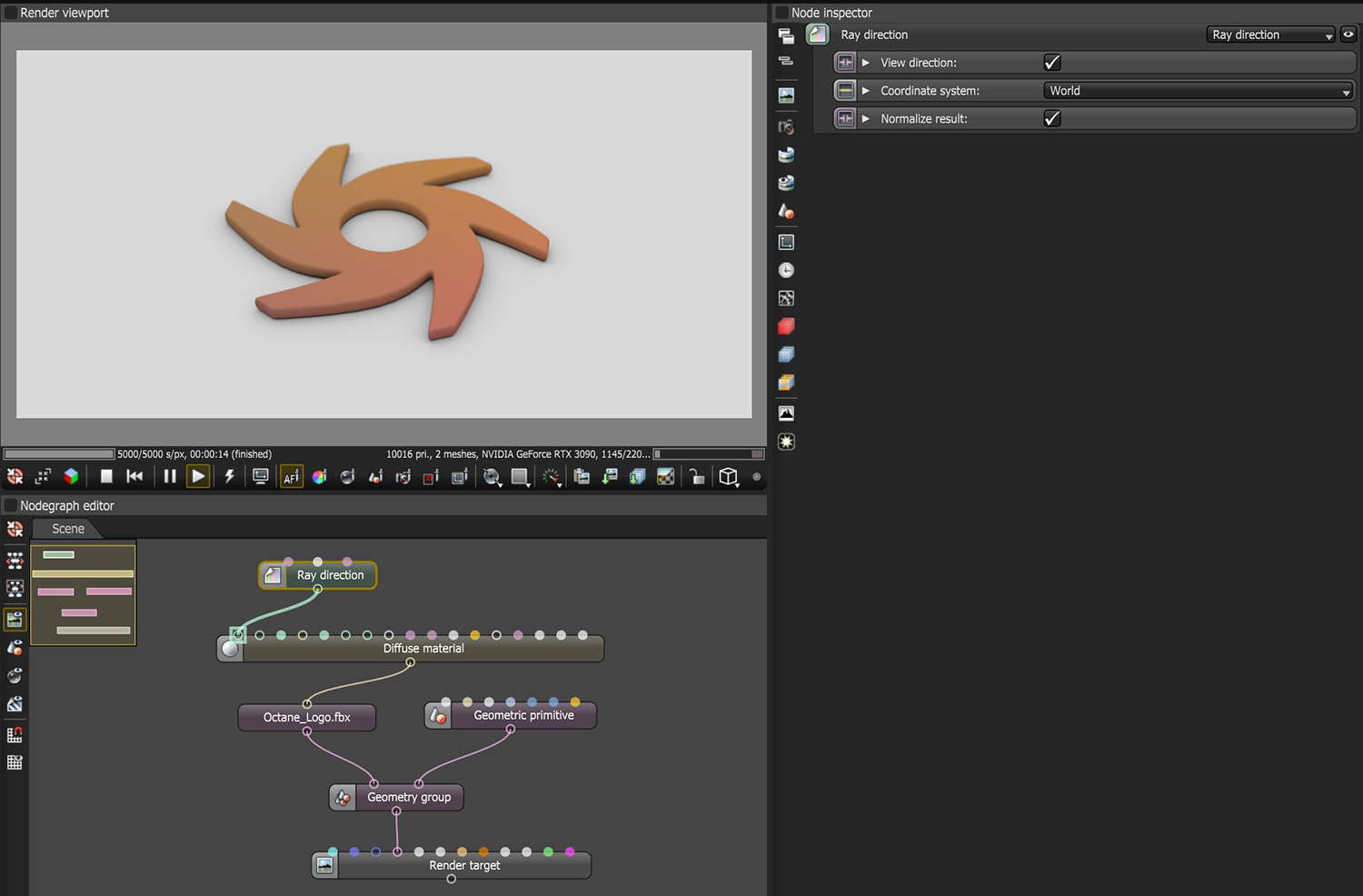Open the render priority gauge dropdown

(551, 477)
